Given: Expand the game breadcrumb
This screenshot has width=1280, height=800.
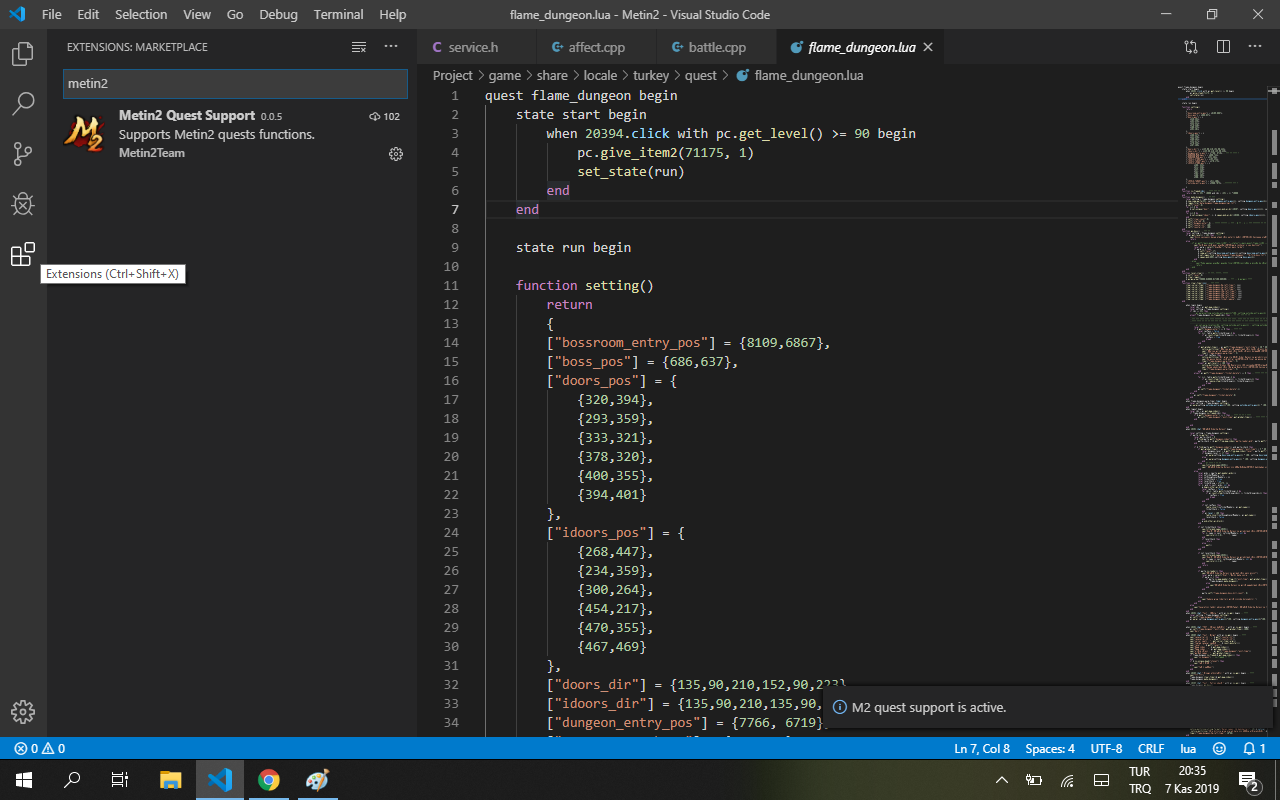Looking at the screenshot, I should pos(505,75).
